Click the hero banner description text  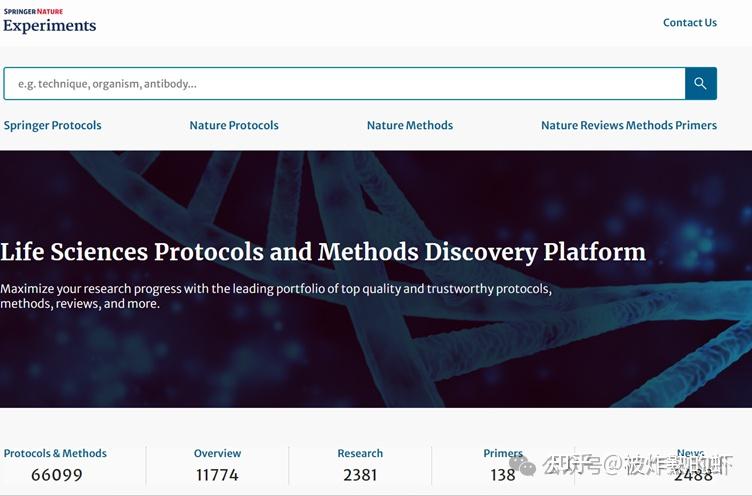click(x=276, y=296)
